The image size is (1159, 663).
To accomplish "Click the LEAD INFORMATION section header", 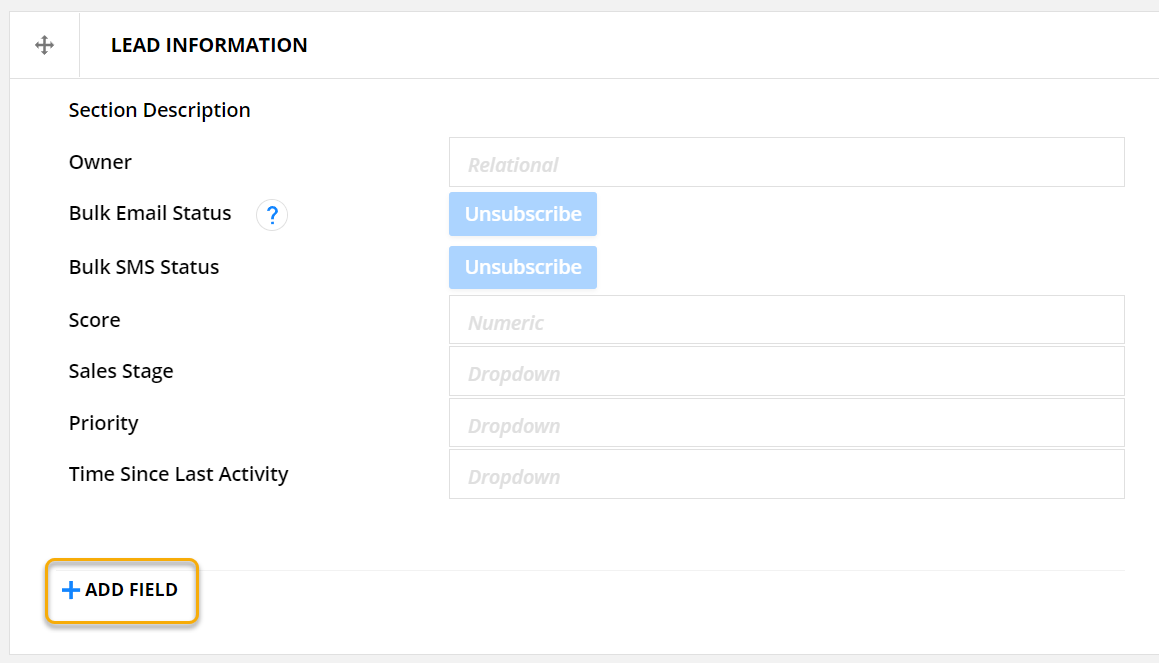I will point(209,45).
